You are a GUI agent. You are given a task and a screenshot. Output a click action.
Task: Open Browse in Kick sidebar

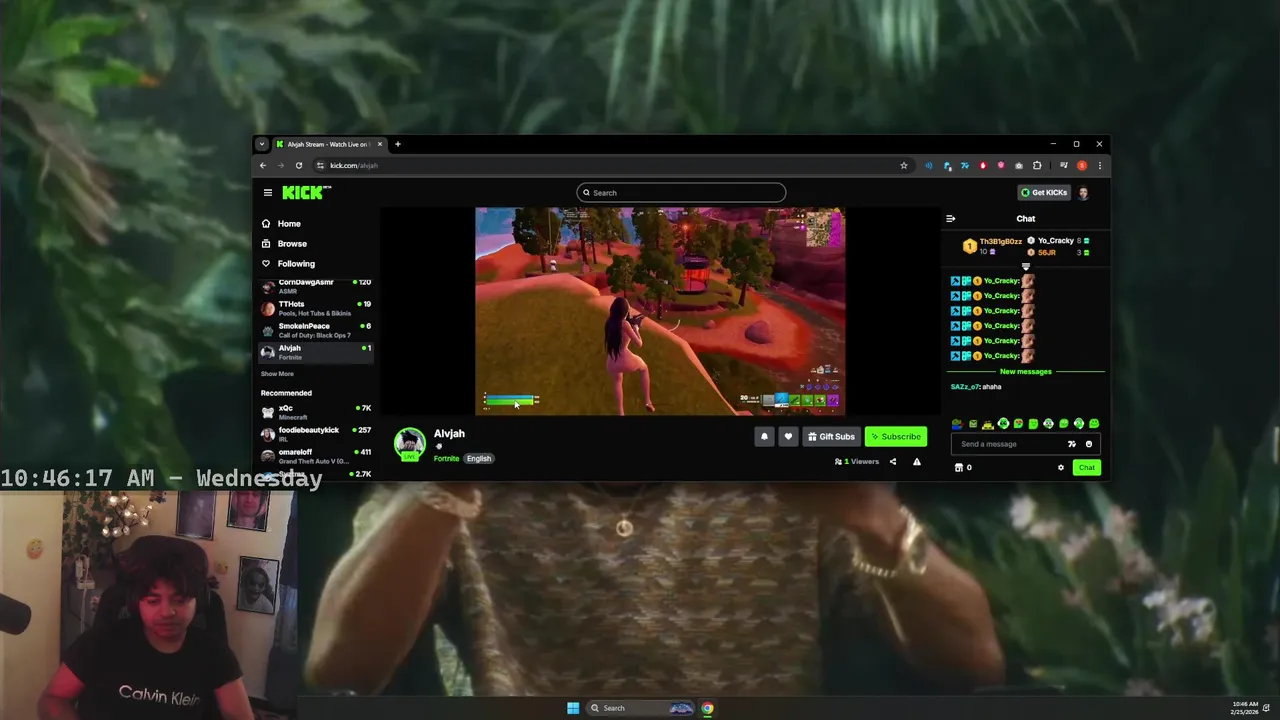(292, 244)
